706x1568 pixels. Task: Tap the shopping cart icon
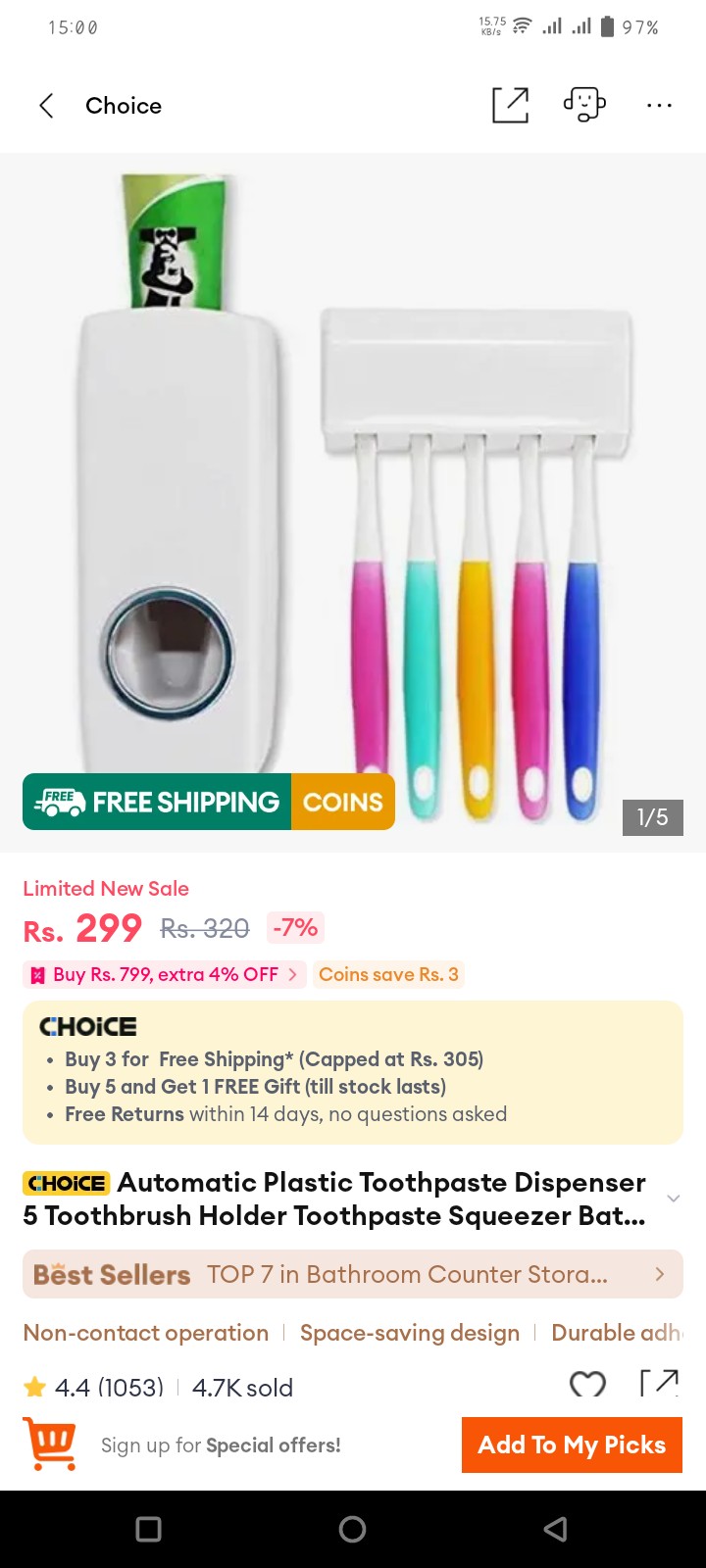(50, 1445)
